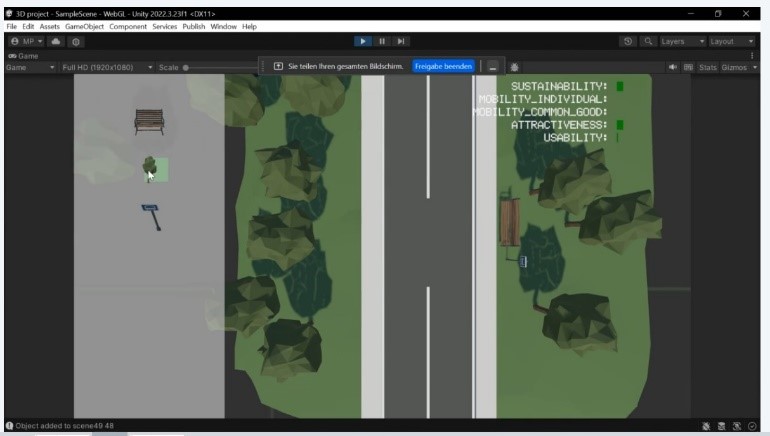
Task: Click the Play button in toolbar
Action: [x=363, y=41]
